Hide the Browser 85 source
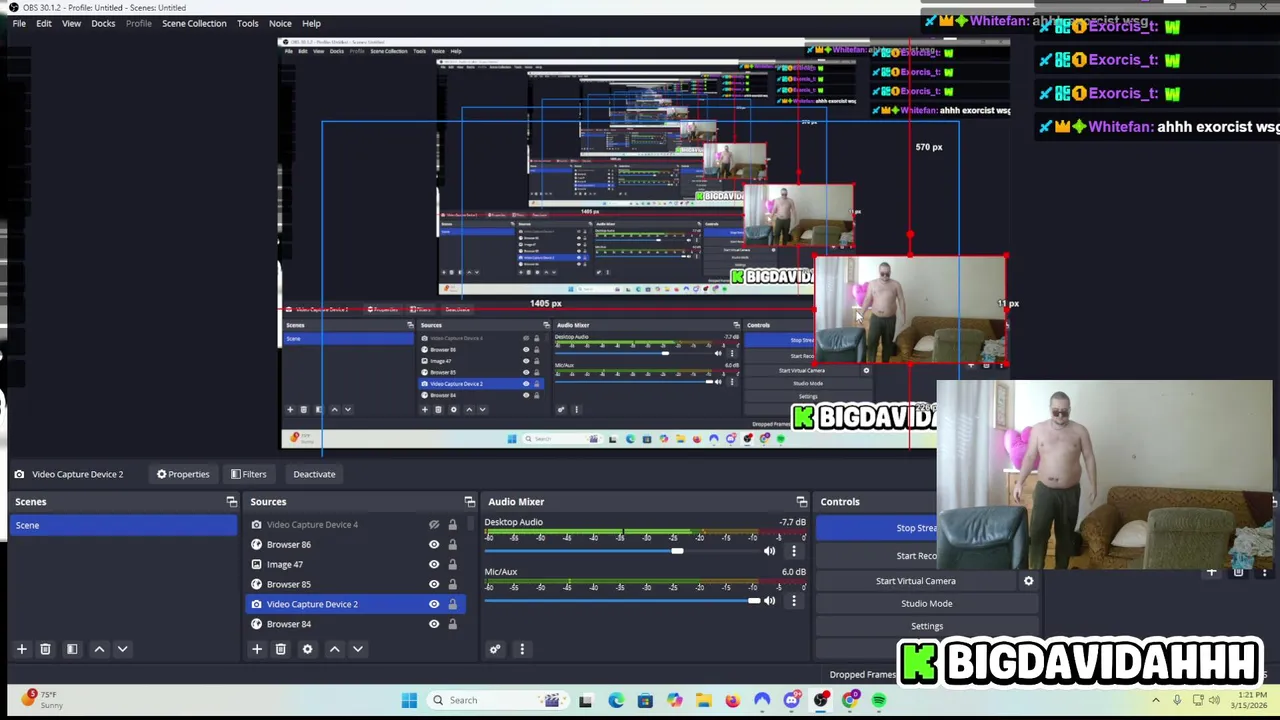This screenshot has width=1280, height=720. coord(434,584)
